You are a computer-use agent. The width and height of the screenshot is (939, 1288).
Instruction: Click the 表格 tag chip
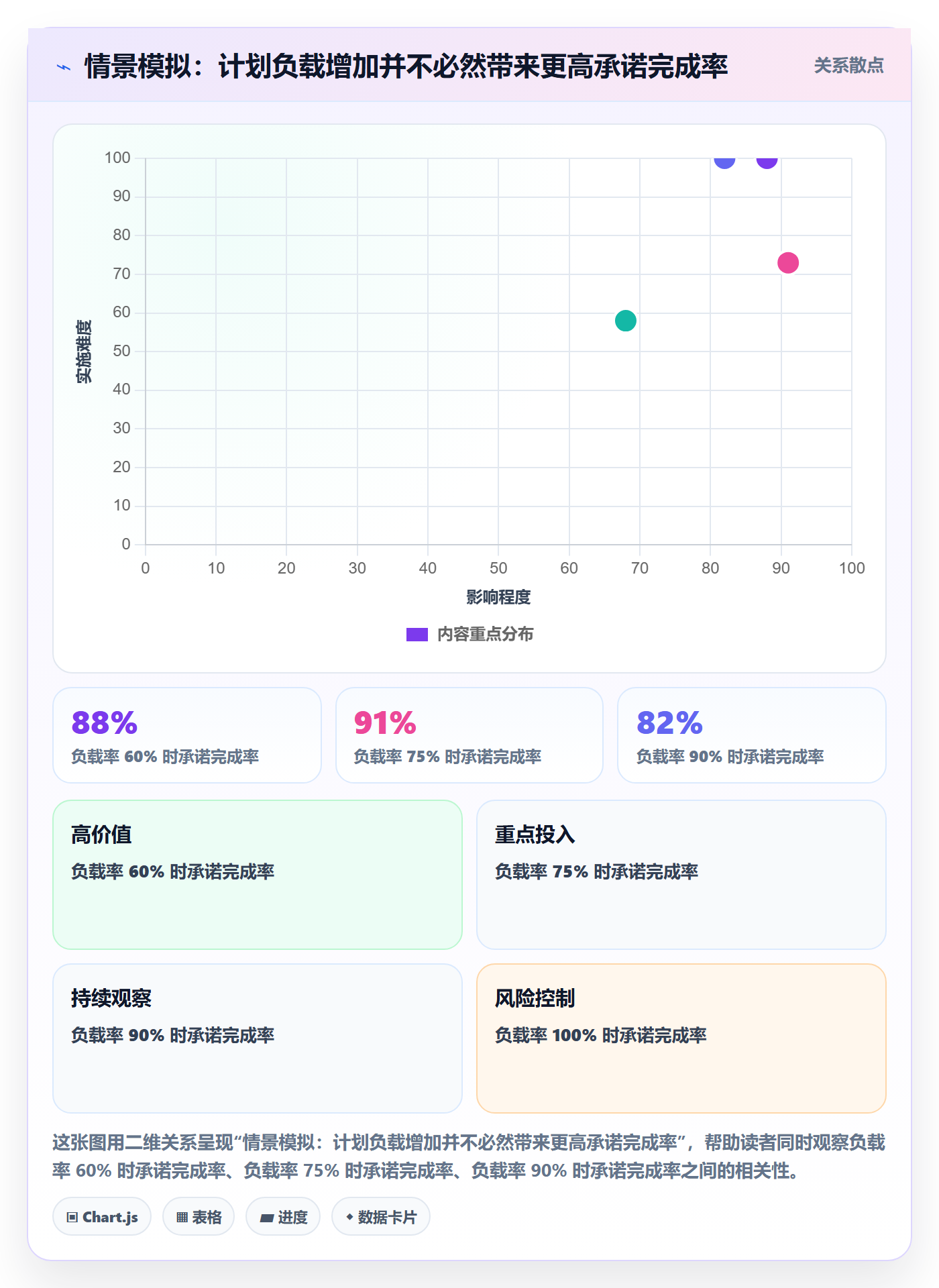[199, 1217]
